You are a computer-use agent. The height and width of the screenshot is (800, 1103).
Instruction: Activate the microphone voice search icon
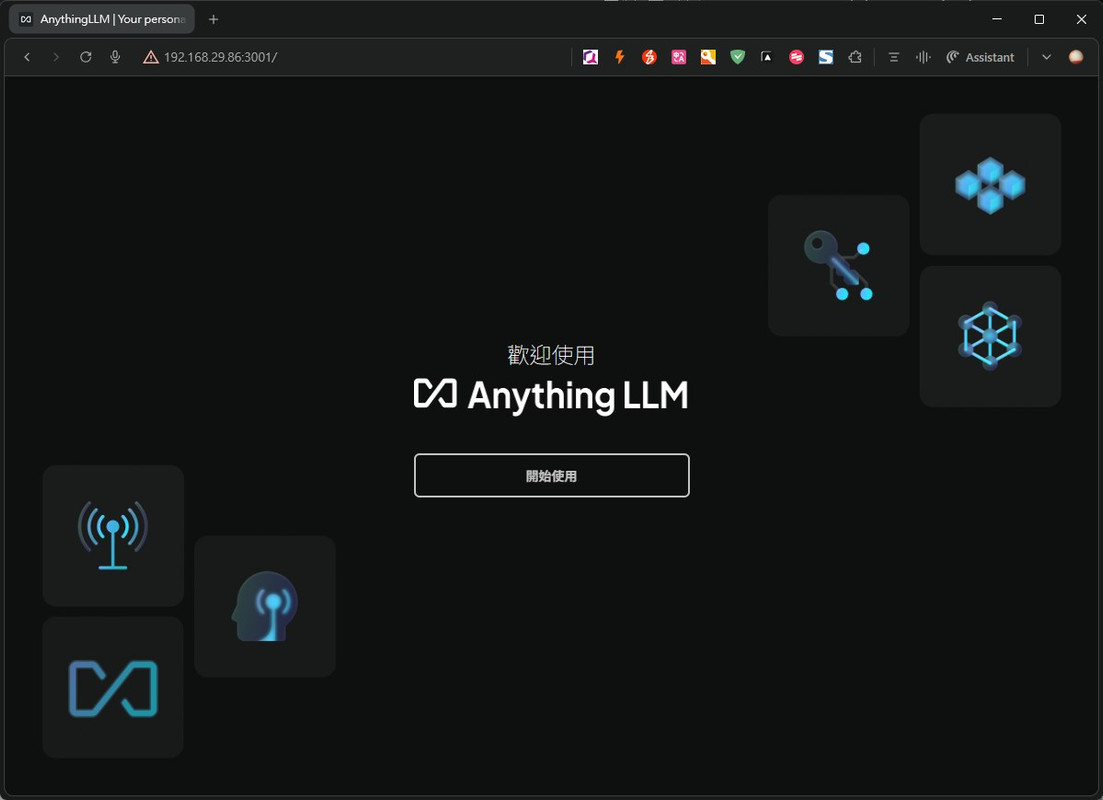(x=115, y=57)
